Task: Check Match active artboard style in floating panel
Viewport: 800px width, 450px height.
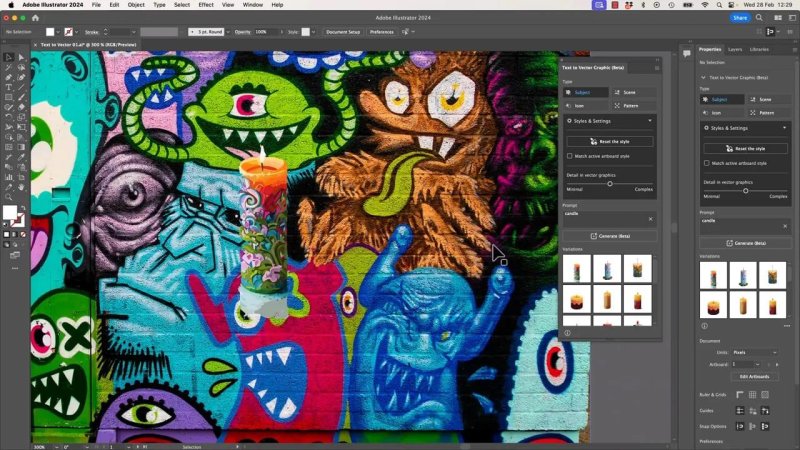Action: click(569, 156)
